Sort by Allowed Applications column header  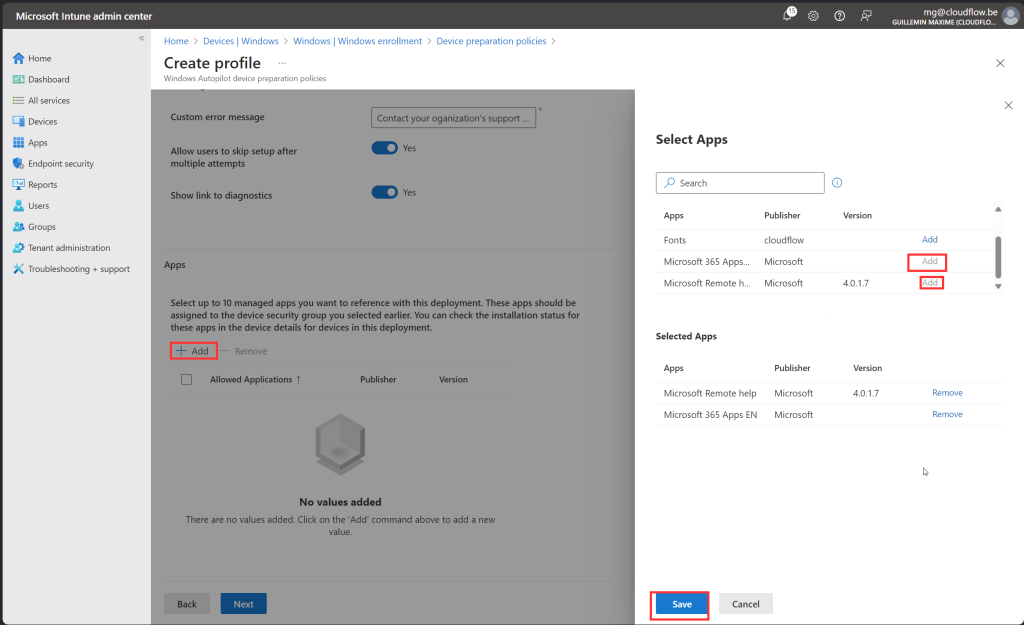tap(255, 379)
